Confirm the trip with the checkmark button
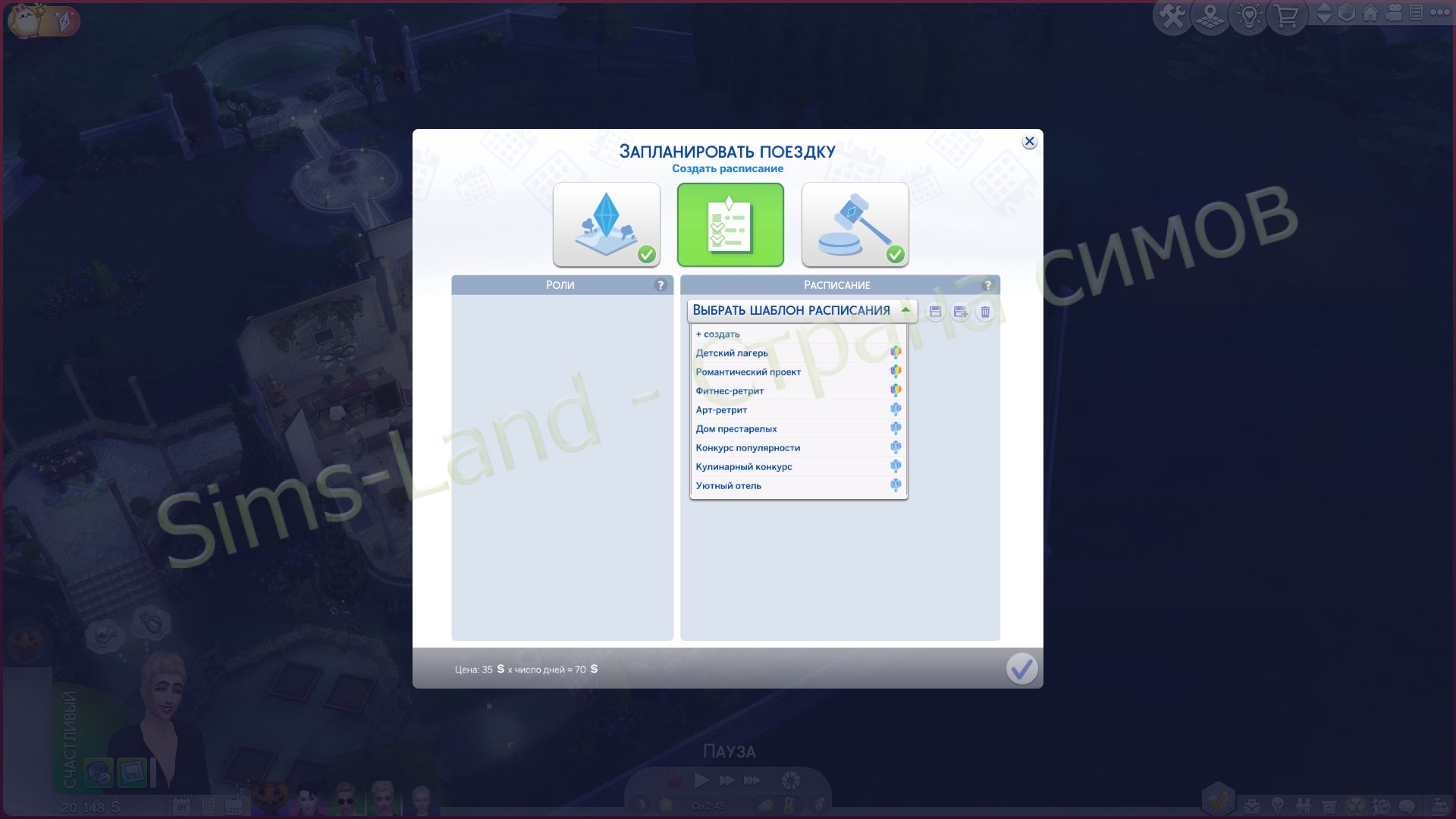1456x819 pixels. click(x=1021, y=669)
